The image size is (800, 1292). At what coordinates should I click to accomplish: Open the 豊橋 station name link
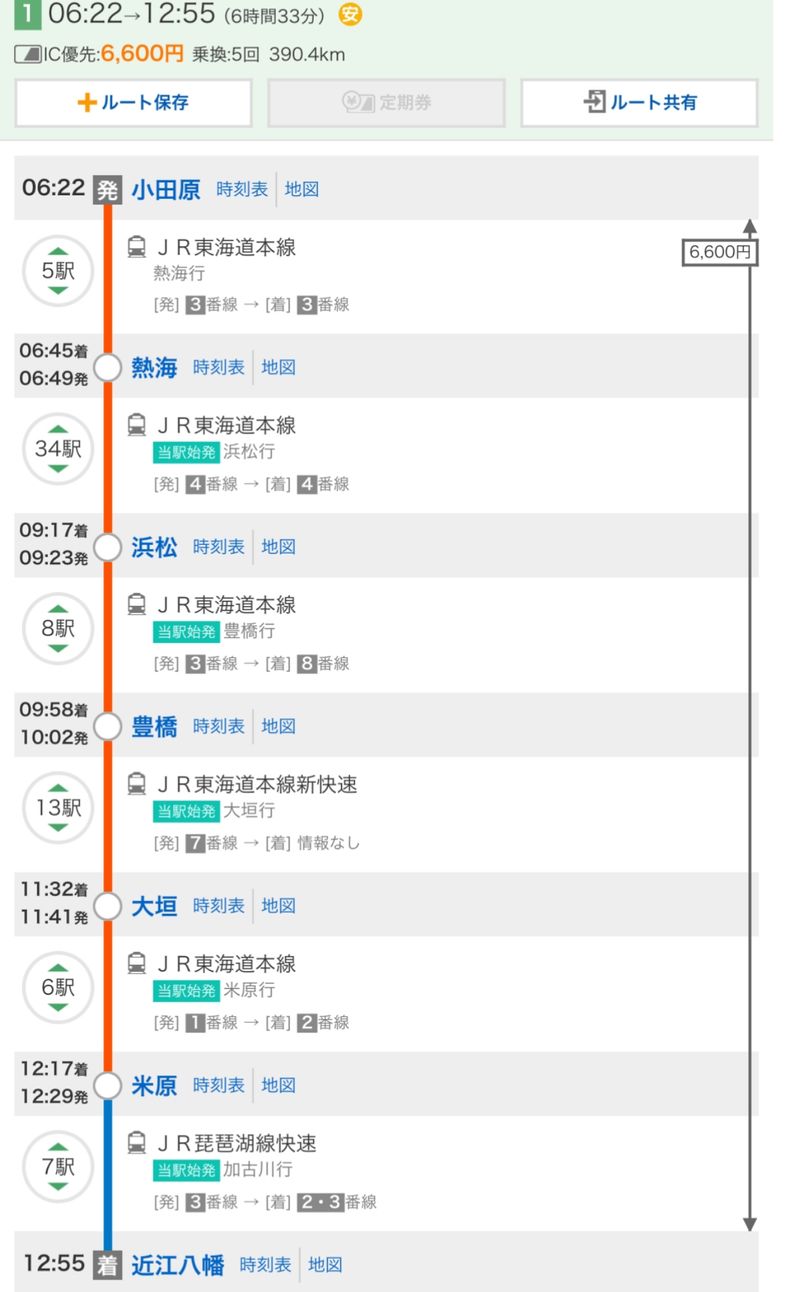[155, 727]
